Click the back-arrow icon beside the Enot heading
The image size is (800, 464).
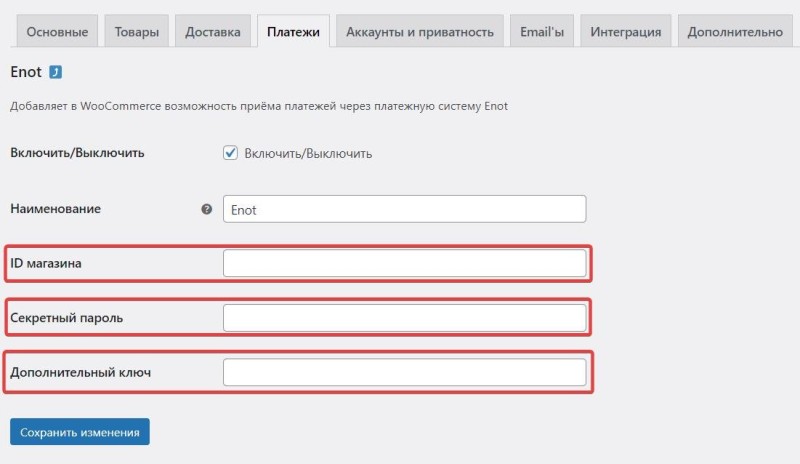pos(56,72)
